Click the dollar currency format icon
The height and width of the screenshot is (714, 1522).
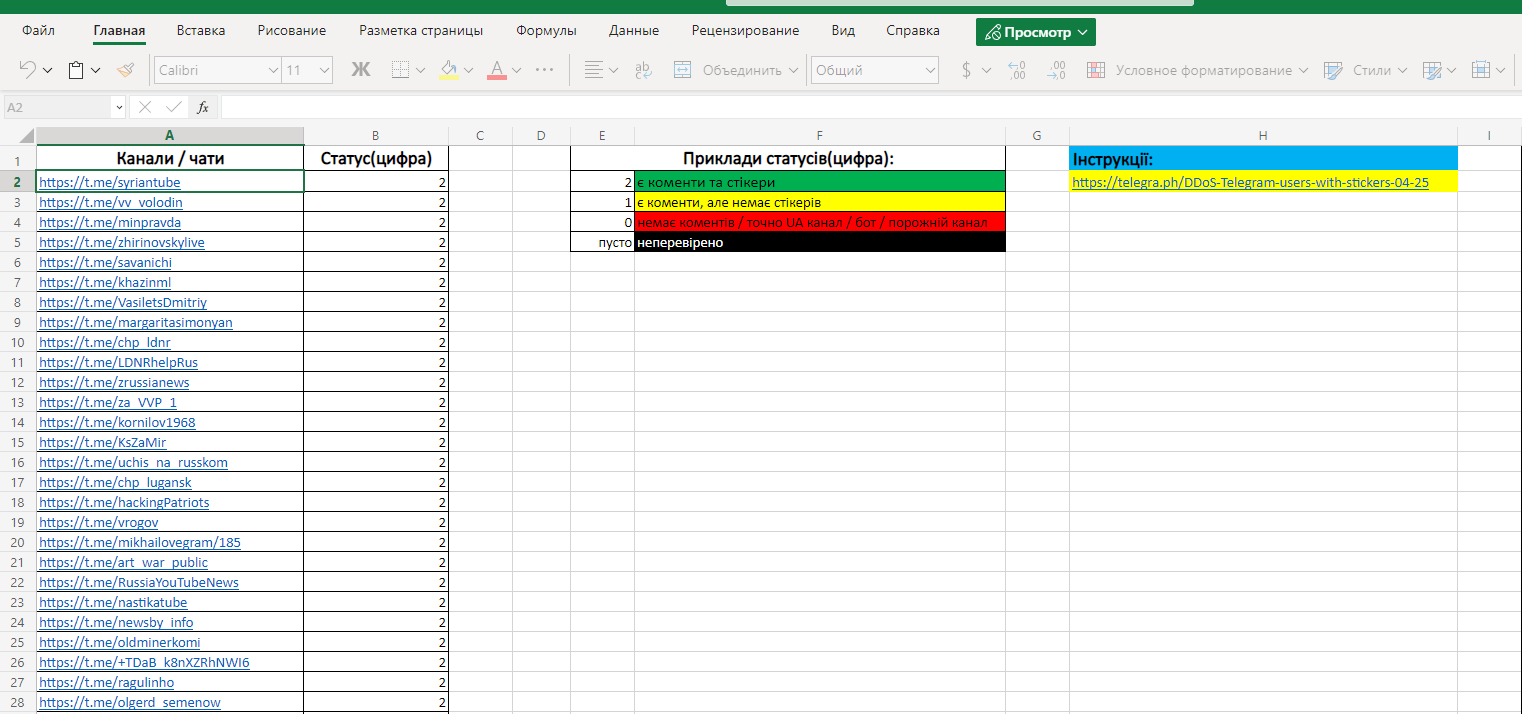pos(966,70)
